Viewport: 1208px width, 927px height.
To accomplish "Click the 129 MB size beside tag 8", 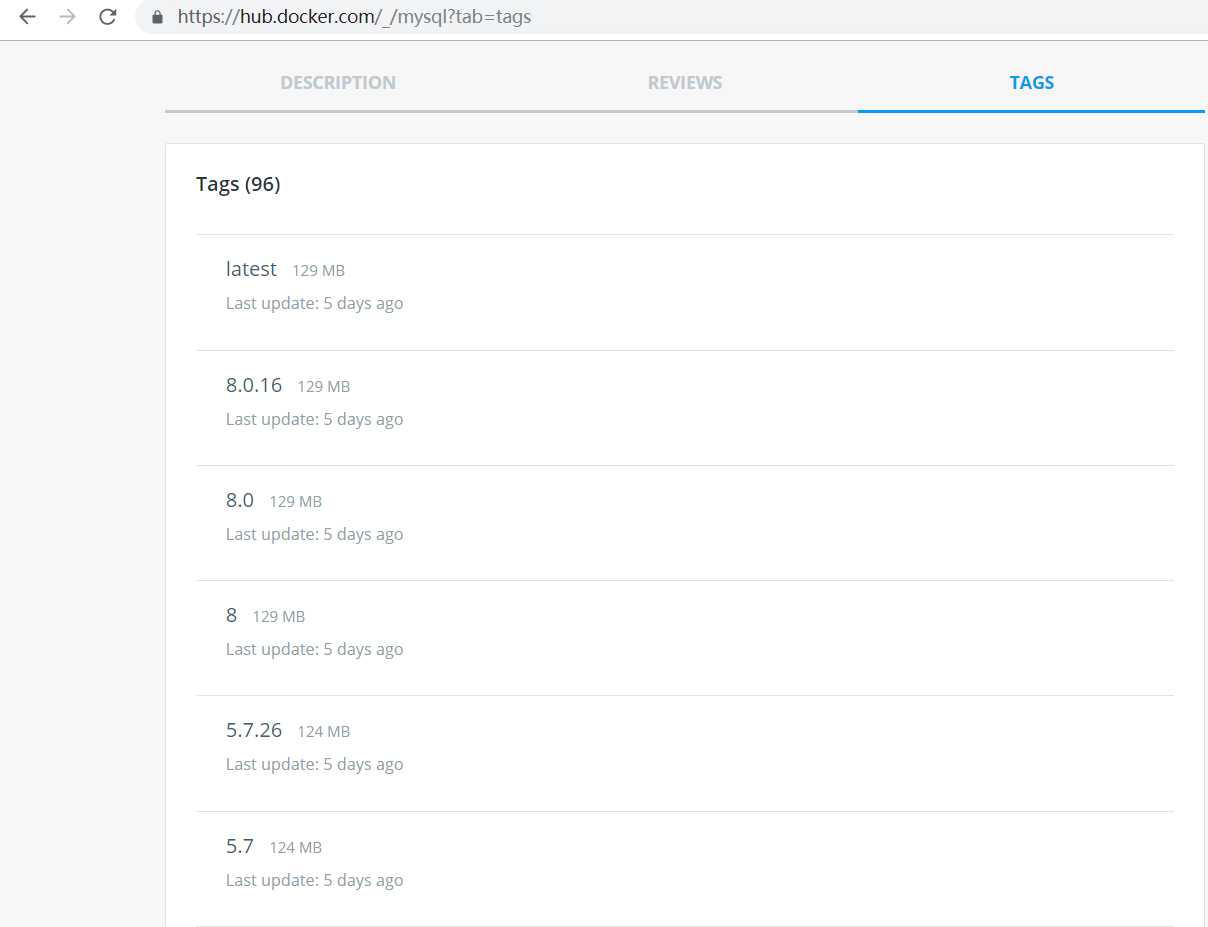I will click(278, 617).
